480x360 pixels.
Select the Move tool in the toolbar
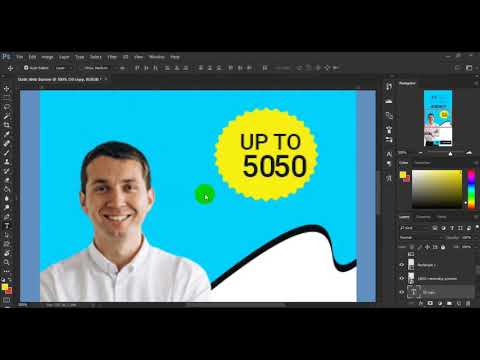coord(6,89)
